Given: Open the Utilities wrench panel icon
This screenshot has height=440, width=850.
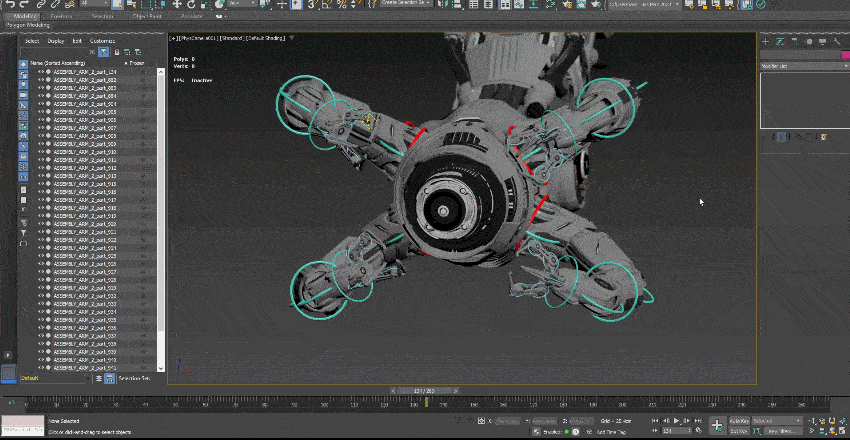Looking at the screenshot, I should point(836,41).
